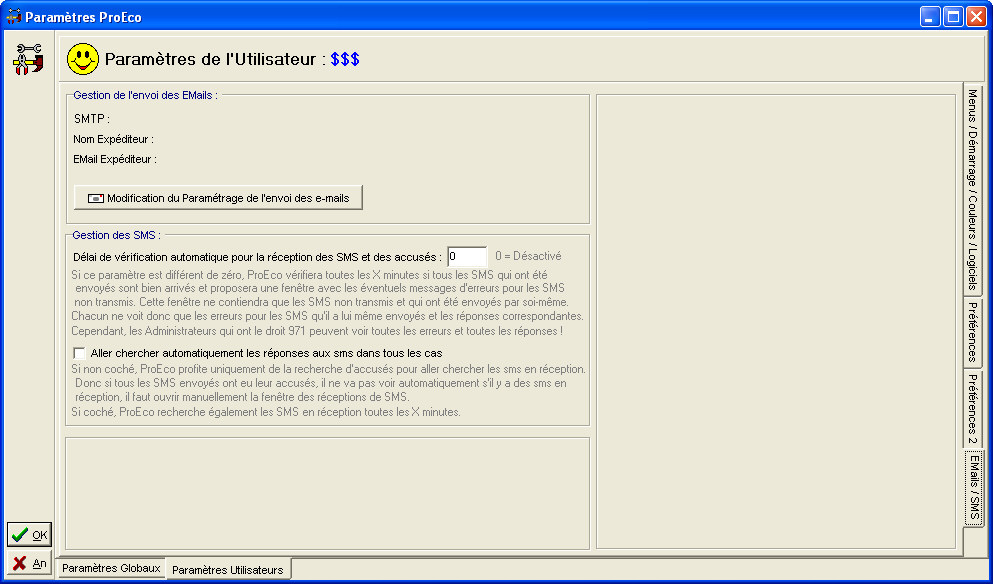Viewport: 993px width, 584px height.
Task: Click the Nom Expéditeur : label
Action: [x=113, y=139]
